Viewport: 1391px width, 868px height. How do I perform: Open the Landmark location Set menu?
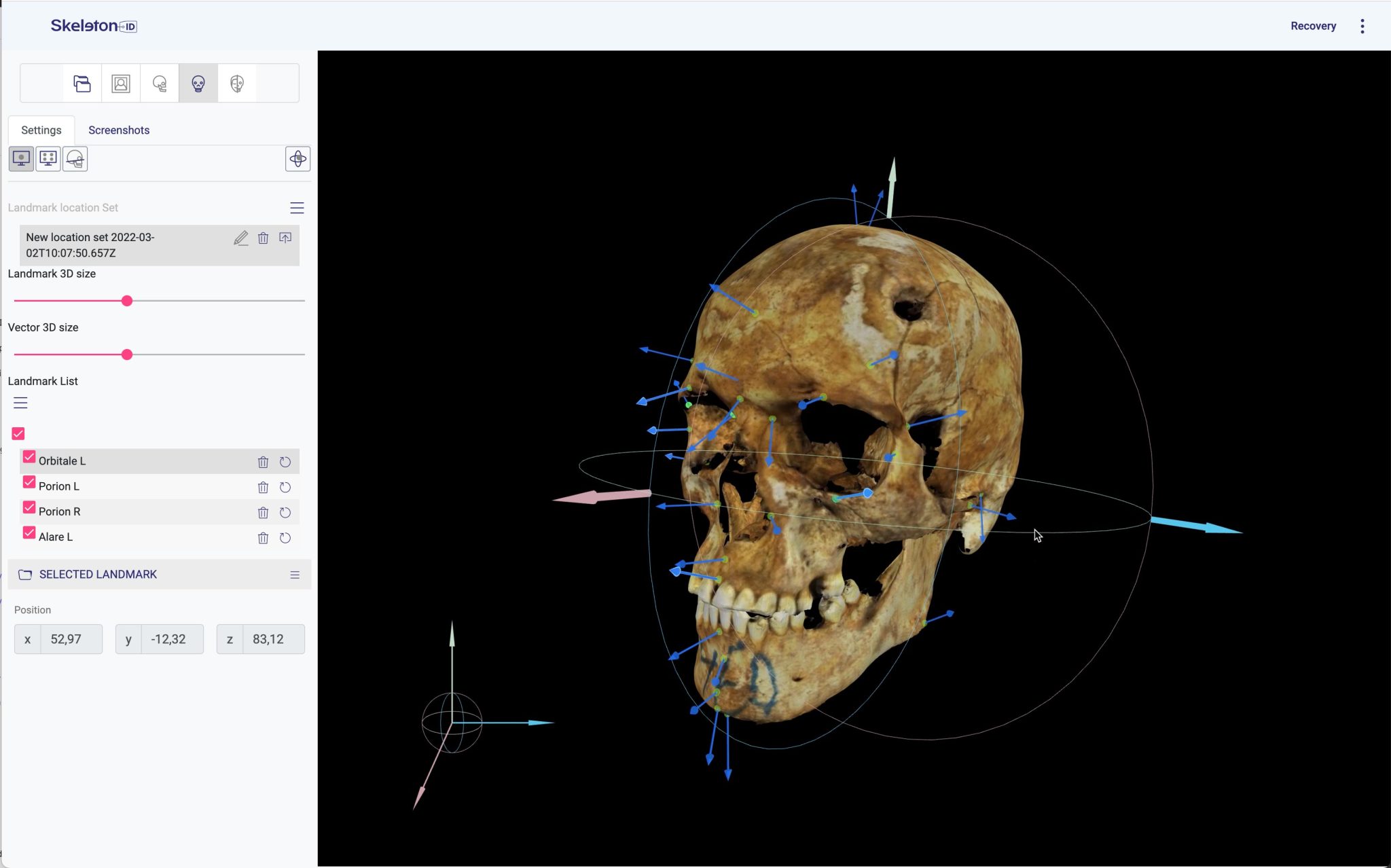coord(297,208)
